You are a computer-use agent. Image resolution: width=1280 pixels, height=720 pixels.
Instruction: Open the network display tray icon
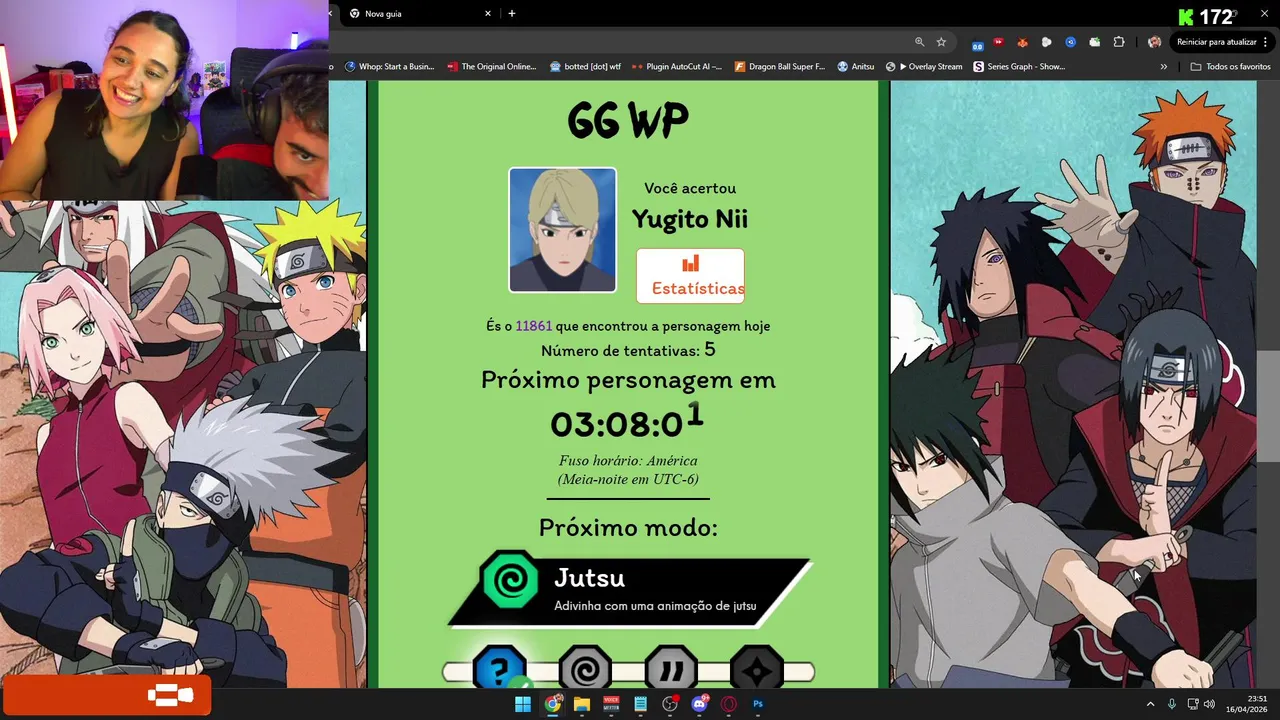tap(1193, 704)
